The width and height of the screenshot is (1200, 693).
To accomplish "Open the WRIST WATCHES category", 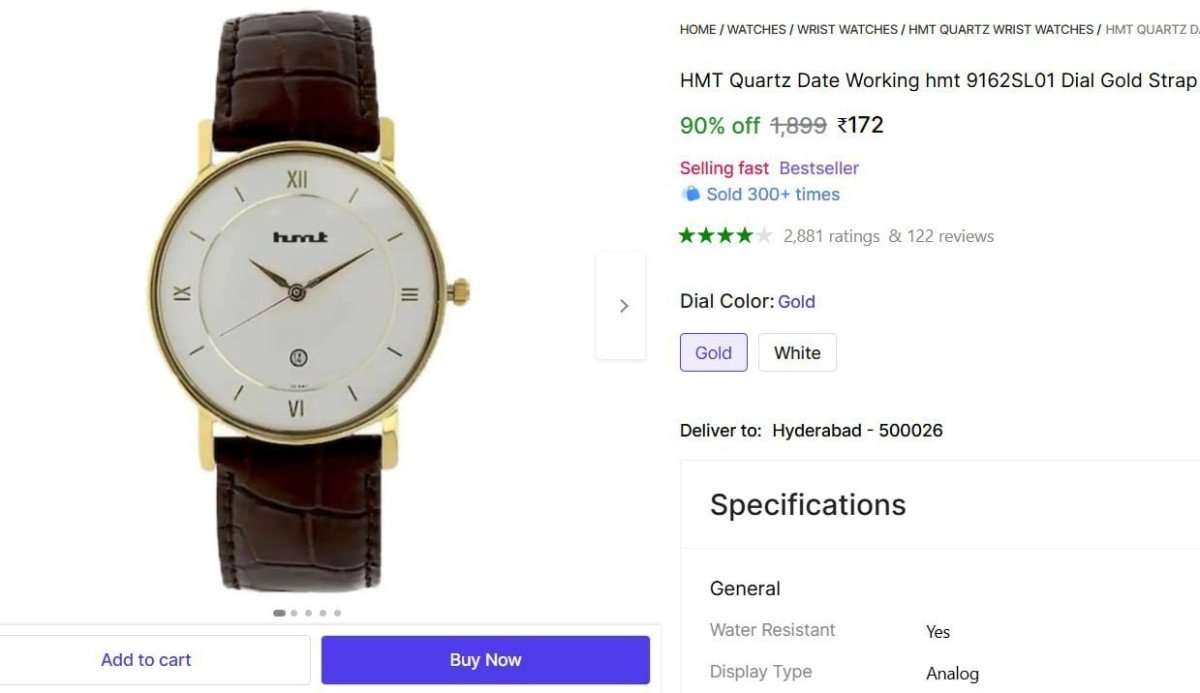I will (x=847, y=29).
